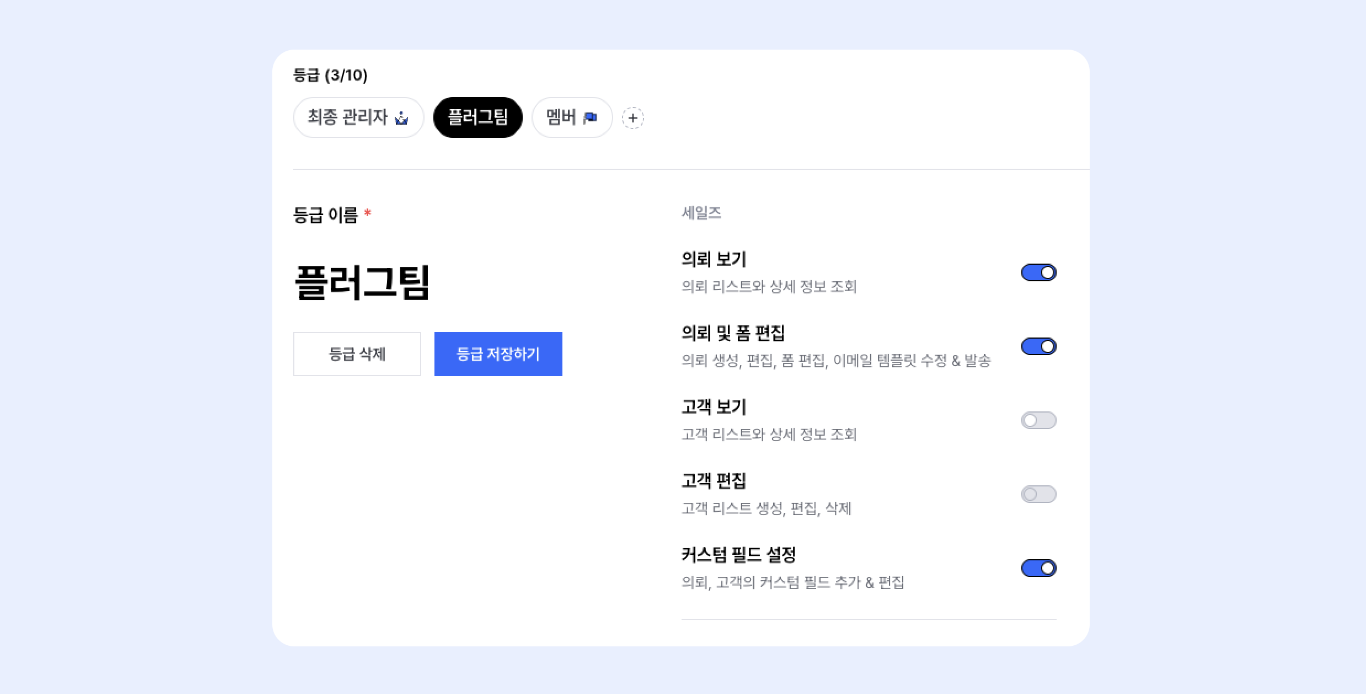This screenshot has height=694, width=1366.
Task: Save with the 등급 저장하기 button
Action: [x=498, y=354]
